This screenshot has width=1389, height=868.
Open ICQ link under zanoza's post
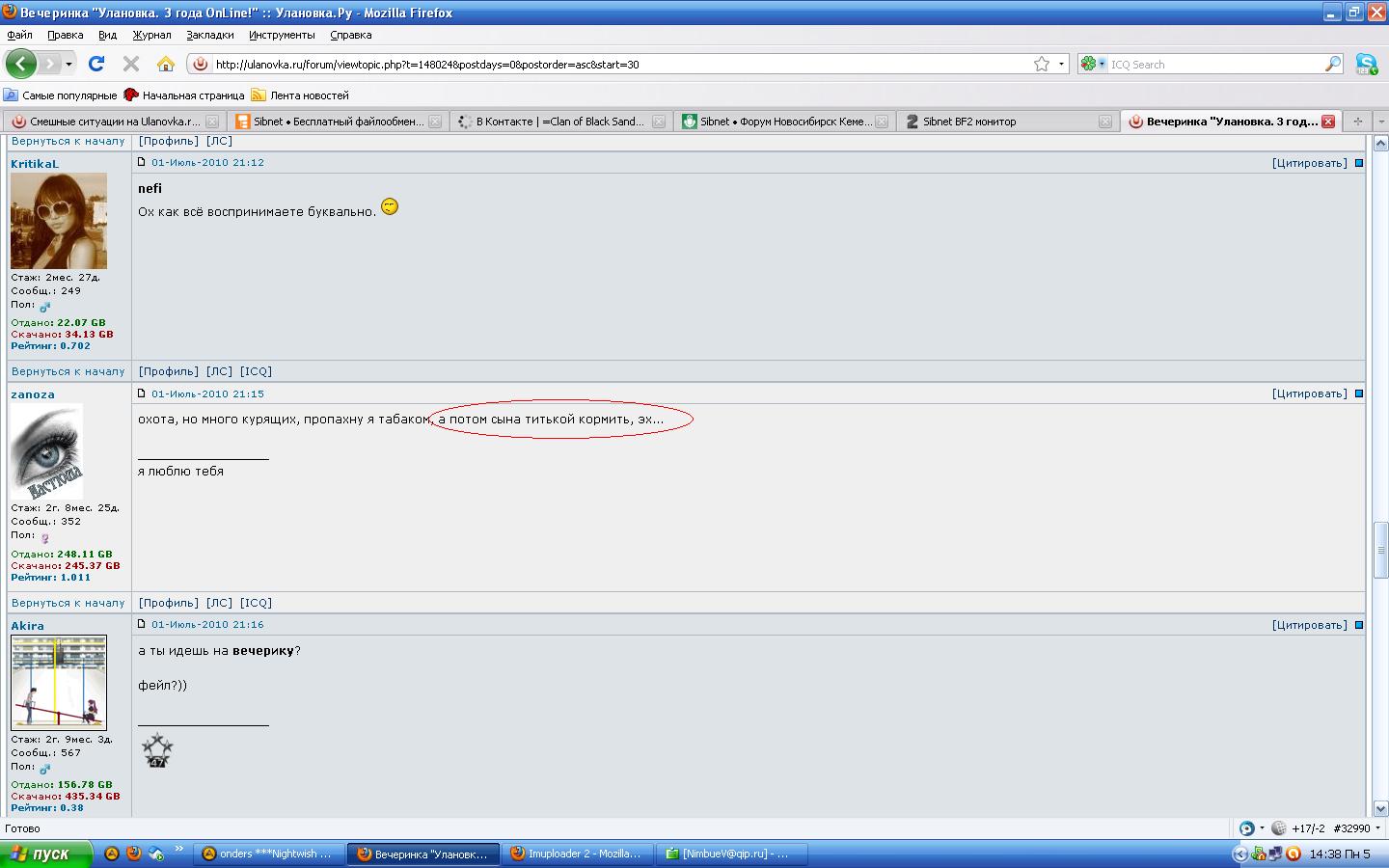click(x=256, y=603)
